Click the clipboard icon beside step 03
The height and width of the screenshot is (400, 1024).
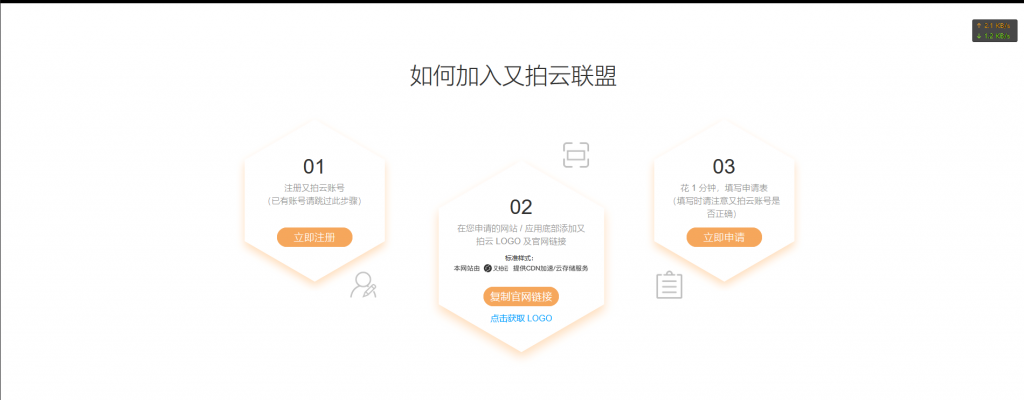point(669,286)
